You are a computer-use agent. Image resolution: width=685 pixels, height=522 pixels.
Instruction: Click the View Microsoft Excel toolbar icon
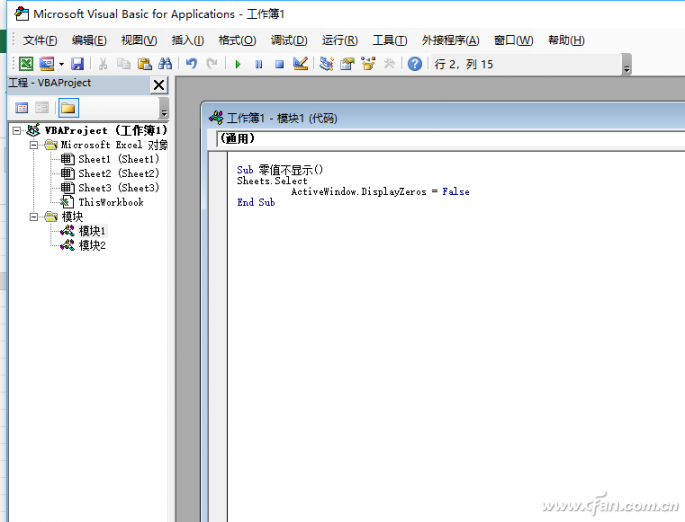tap(26, 64)
